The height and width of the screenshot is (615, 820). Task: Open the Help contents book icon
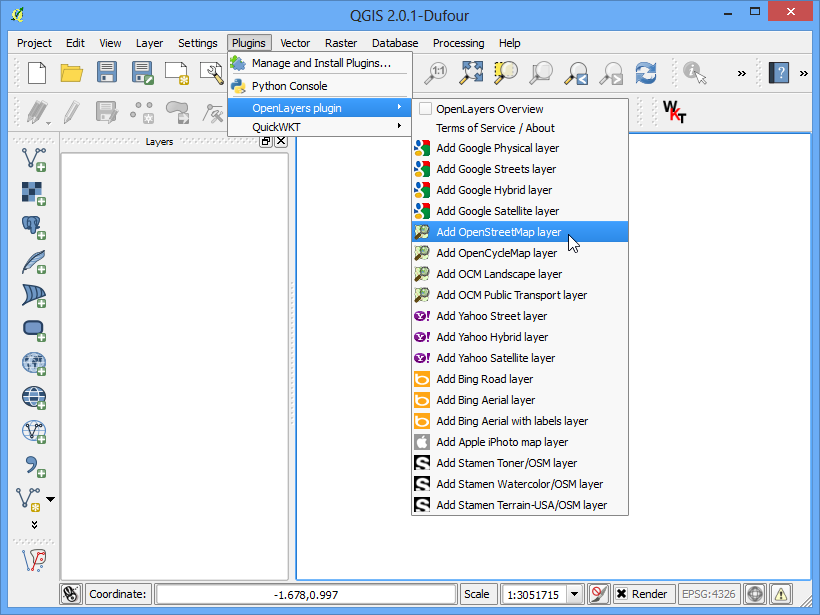pyautogui.click(x=778, y=73)
